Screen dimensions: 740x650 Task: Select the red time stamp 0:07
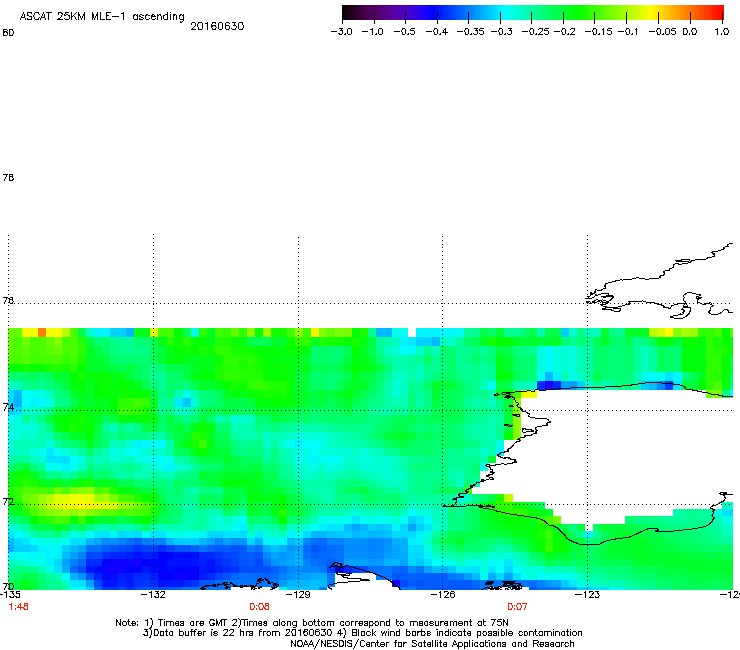point(517,607)
